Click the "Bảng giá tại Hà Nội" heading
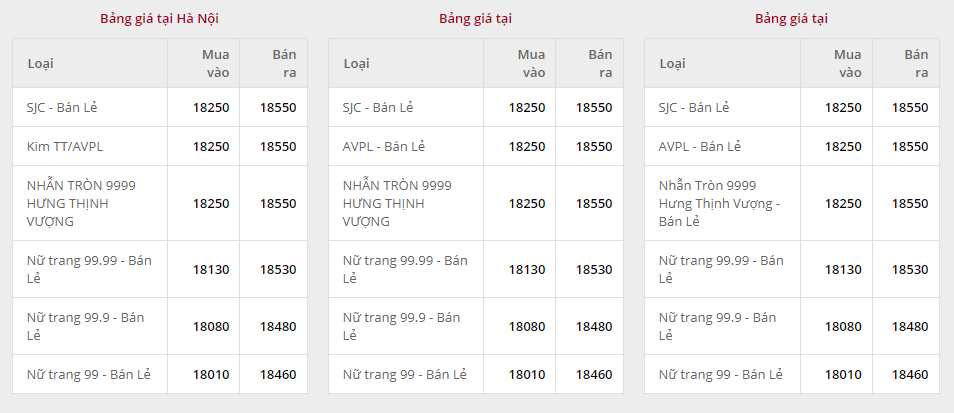The width and height of the screenshot is (954, 413). click(x=159, y=19)
